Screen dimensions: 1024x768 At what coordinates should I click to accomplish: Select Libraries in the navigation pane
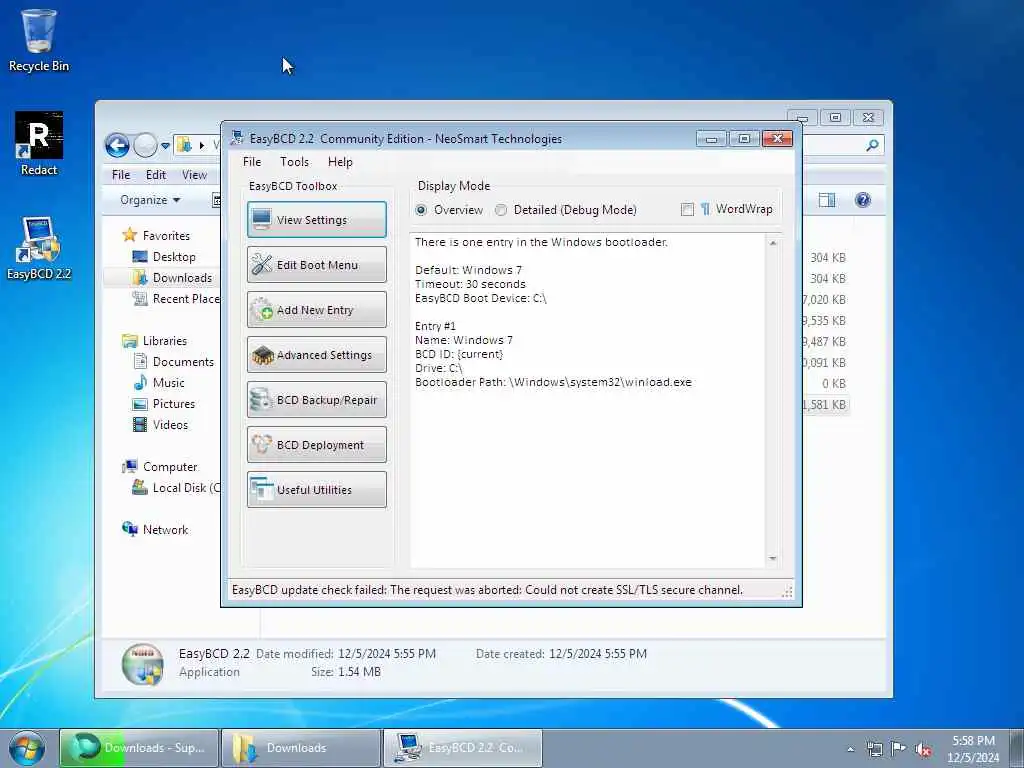(155, 341)
